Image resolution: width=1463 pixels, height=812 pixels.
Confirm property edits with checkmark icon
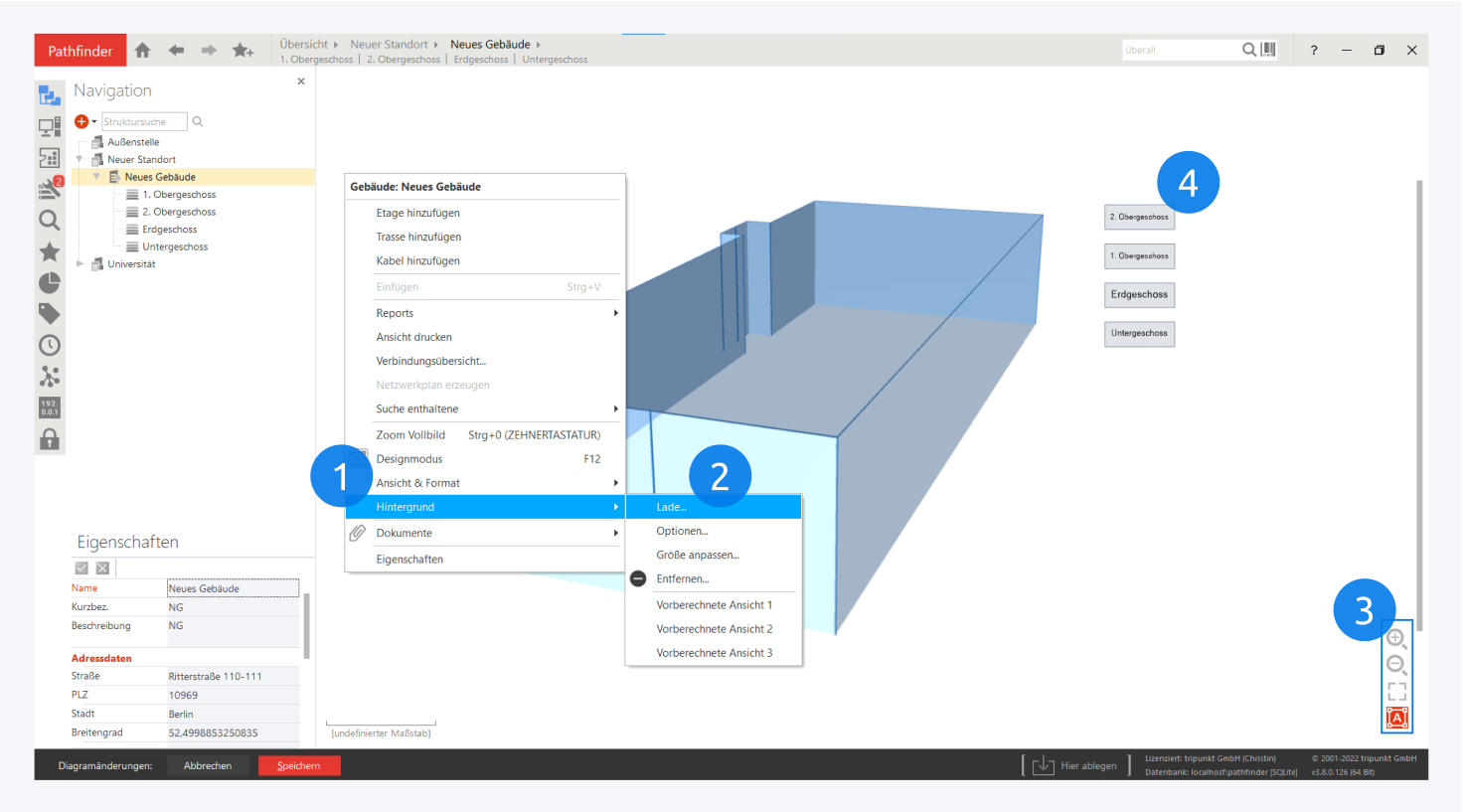pyautogui.click(x=81, y=568)
